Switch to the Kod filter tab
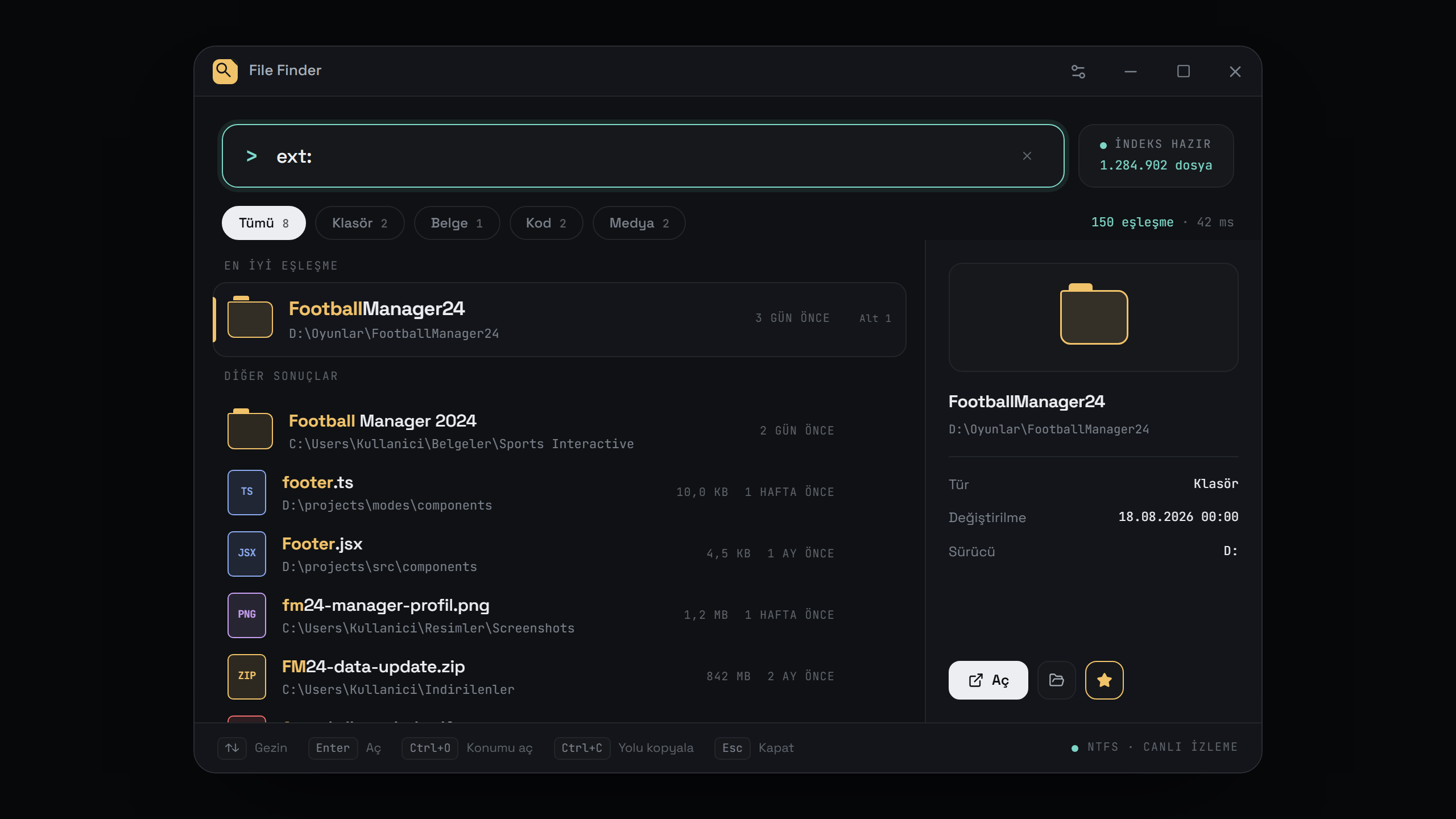 point(546,223)
